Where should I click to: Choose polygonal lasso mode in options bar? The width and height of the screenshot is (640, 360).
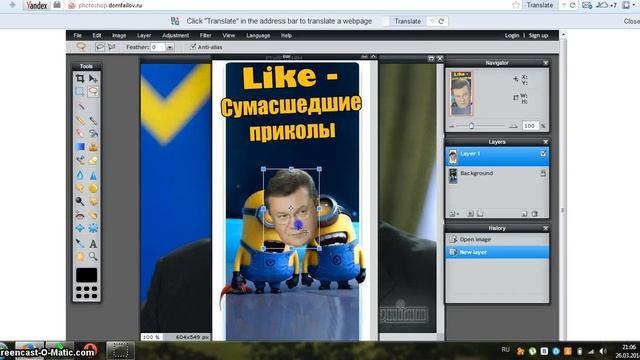(111, 47)
